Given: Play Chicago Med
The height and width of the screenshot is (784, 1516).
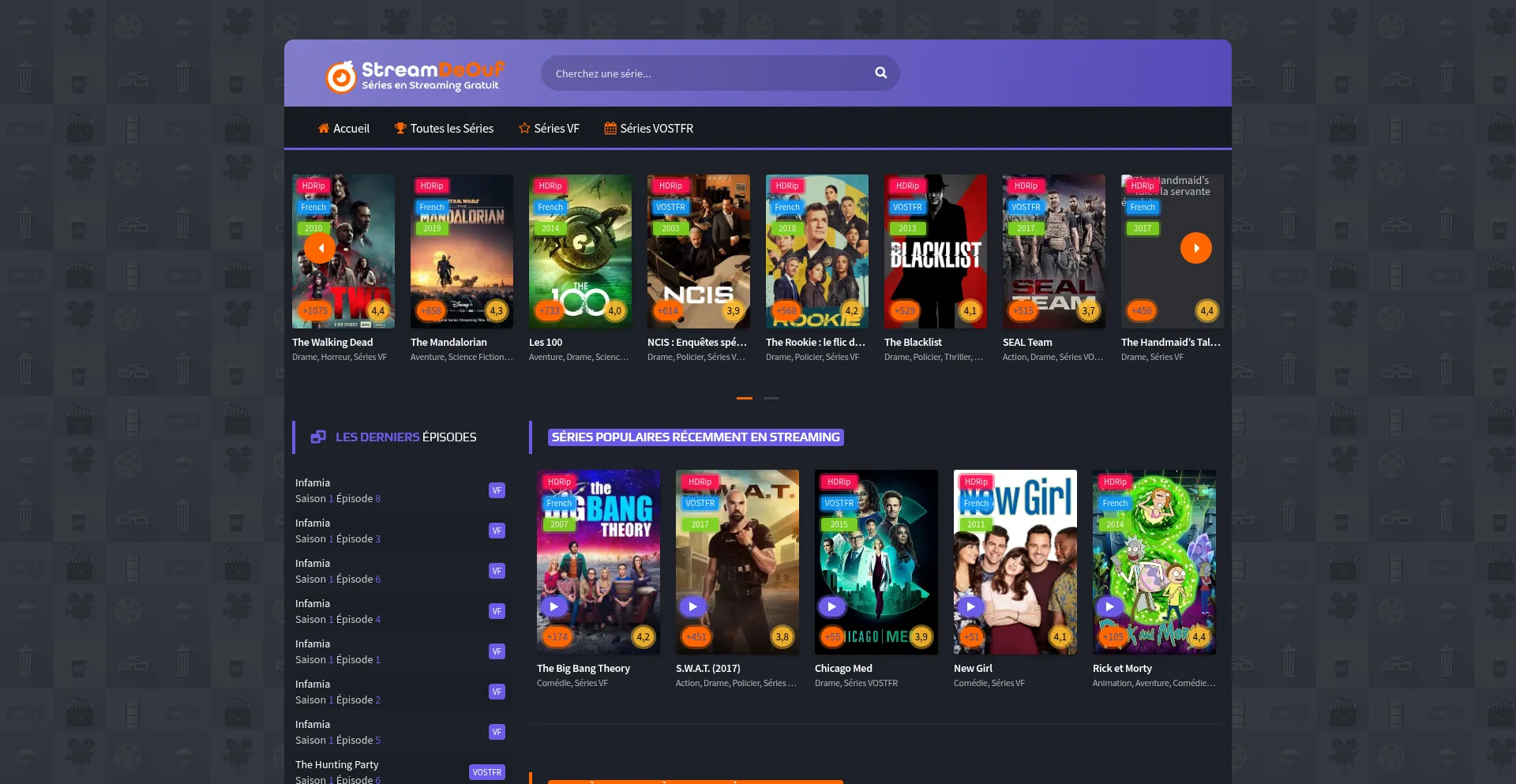Looking at the screenshot, I should pyautogui.click(x=831, y=606).
